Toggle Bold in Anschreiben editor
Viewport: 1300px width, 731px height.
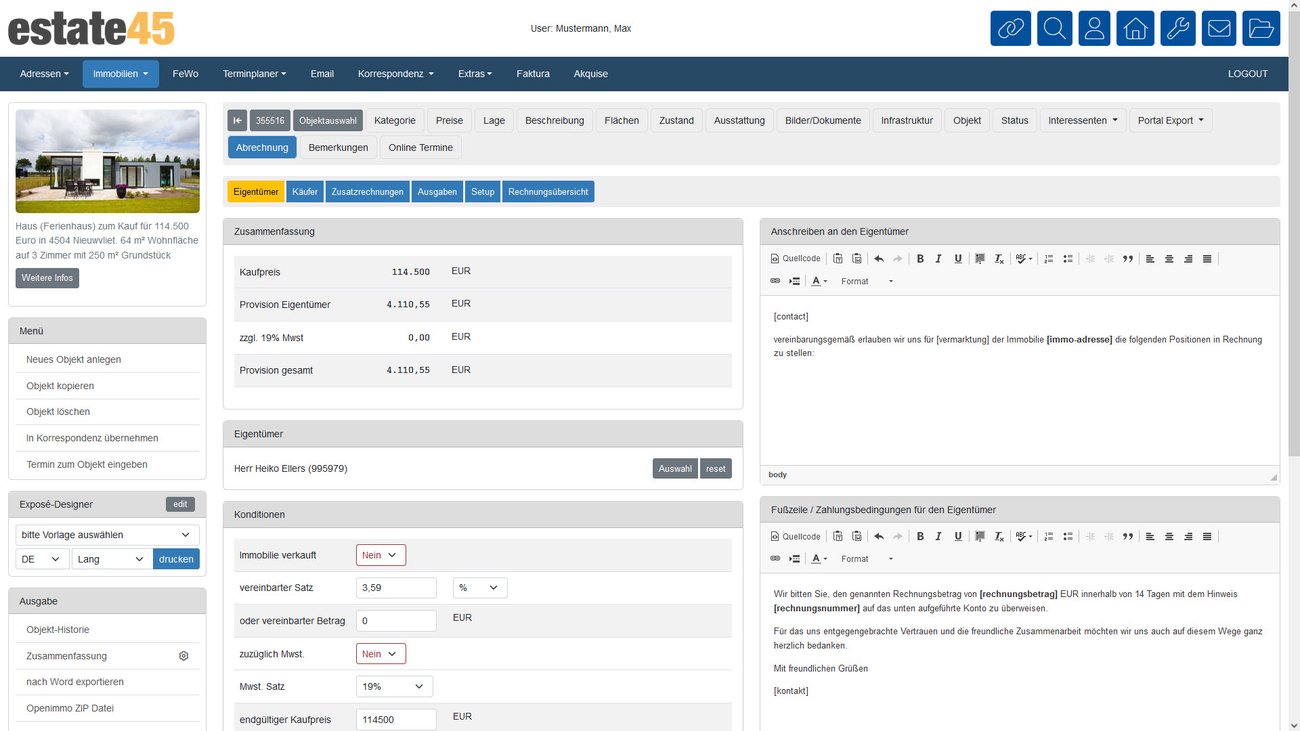point(920,259)
